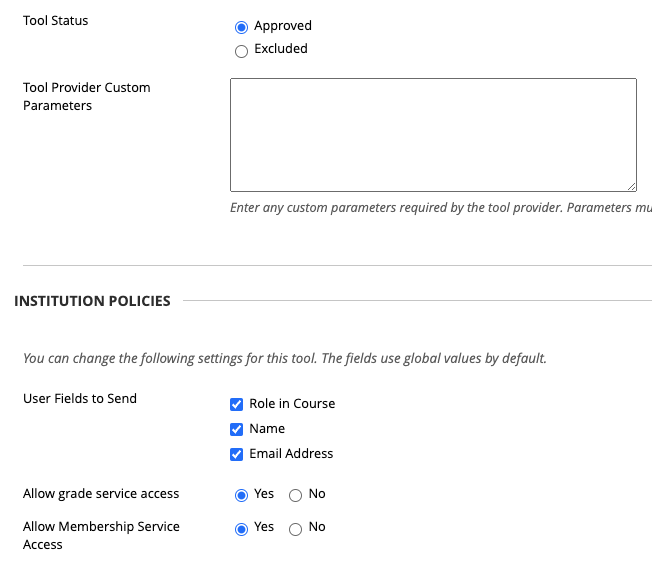Image resolution: width=652 pixels, height=574 pixels.
Task: Click the Tool Status field label
Action: click(56, 20)
